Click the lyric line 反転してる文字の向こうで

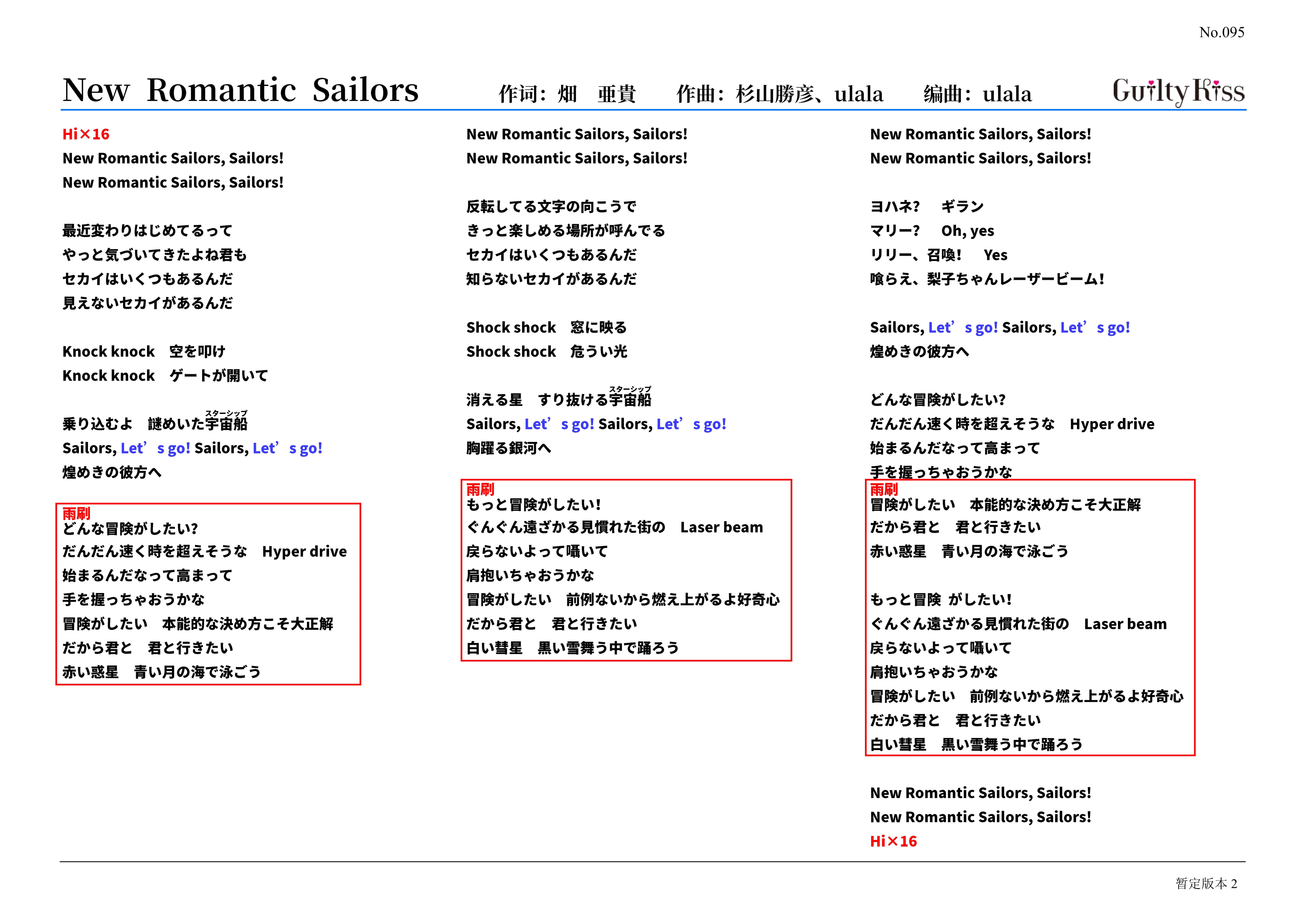point(551,207)
